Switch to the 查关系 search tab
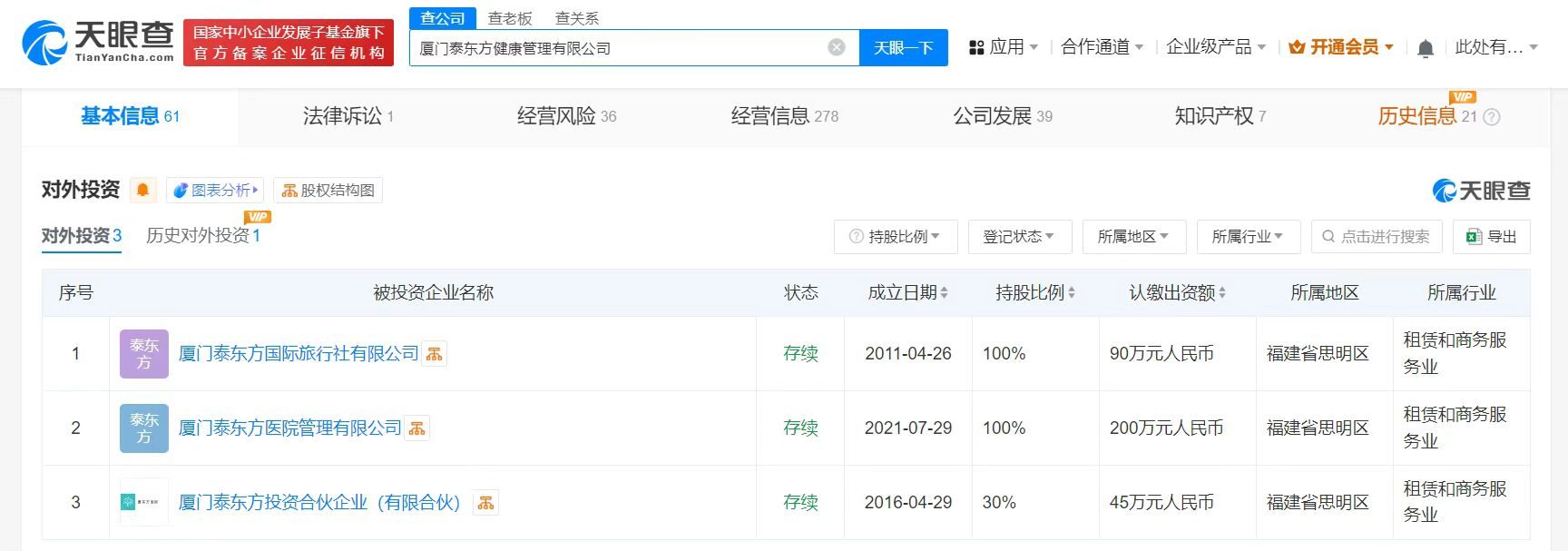The height and width of the screenshot is (551, 1568). 577,18
